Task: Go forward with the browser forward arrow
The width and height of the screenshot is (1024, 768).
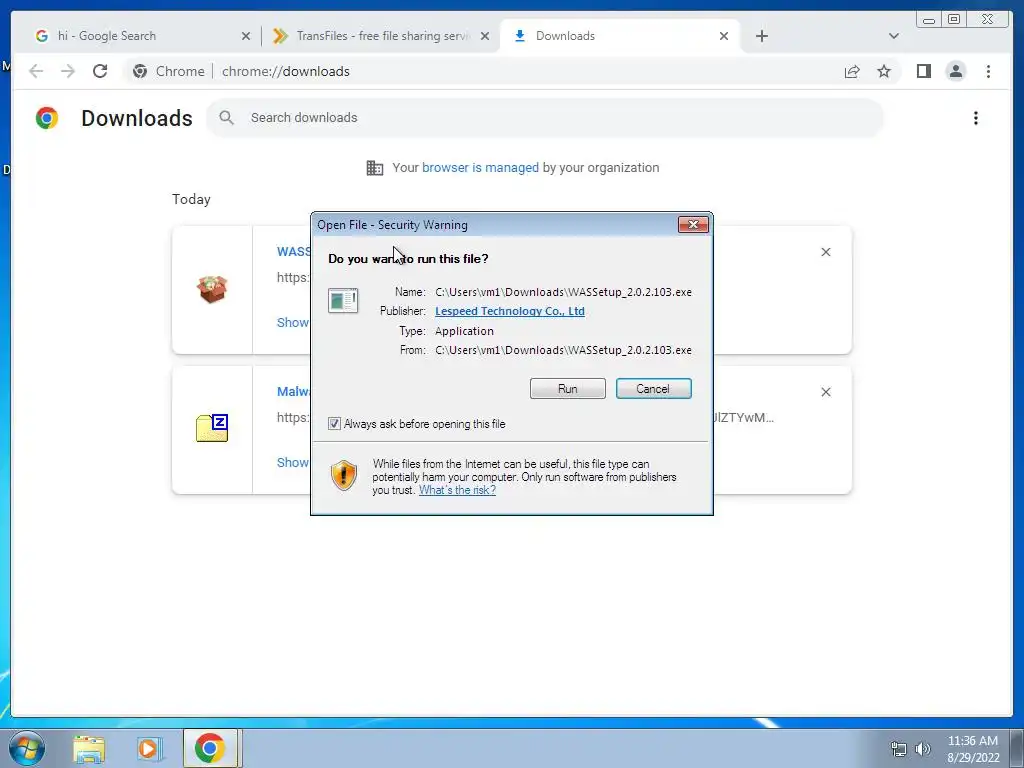Action: [68, 71]
